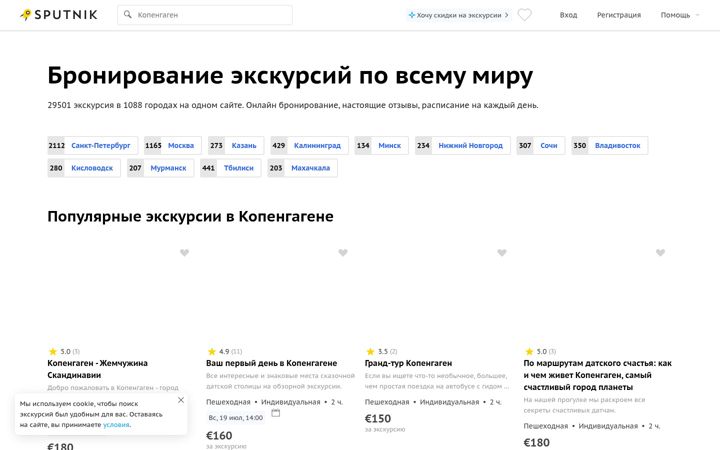Close the cookie notice
This screenshot has width=720, height=450.
pyautogui.click(x=181, y=400)
